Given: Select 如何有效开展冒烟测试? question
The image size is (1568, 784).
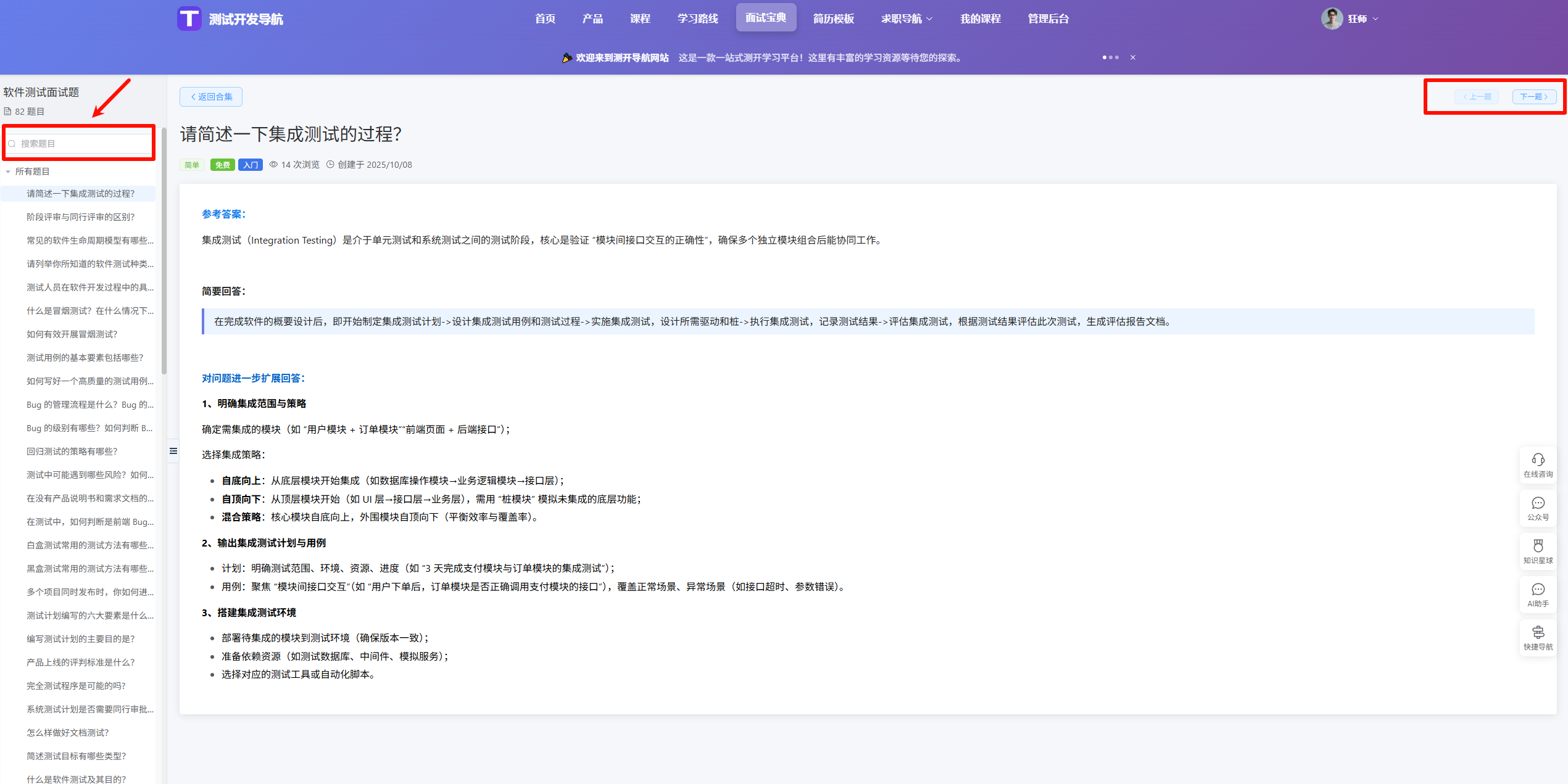Looking at the screenshot, I should (x=72, y=334).
